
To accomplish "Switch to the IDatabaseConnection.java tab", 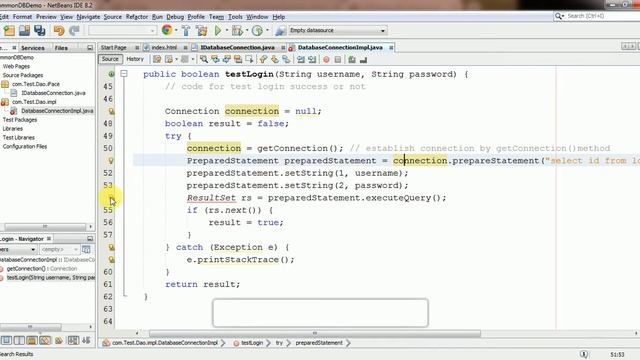I will [x=237, y=48].
